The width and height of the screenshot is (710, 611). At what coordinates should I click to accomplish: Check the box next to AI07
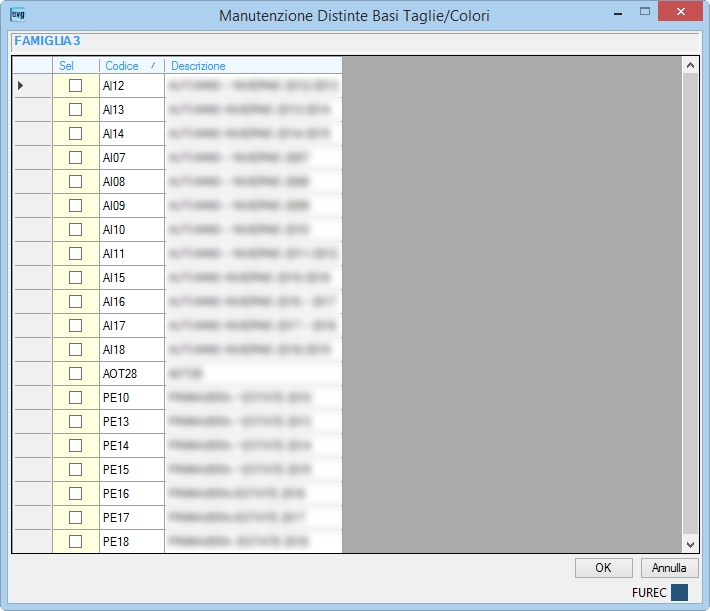75,157
